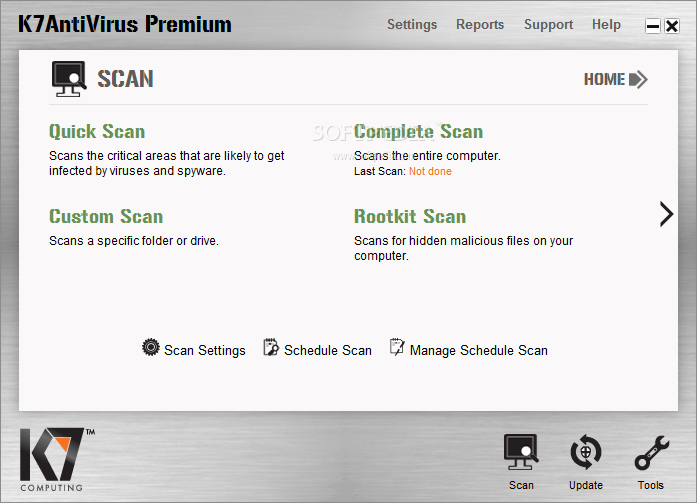Click the Schedule Scan notepad icon

tap(271, 347)
